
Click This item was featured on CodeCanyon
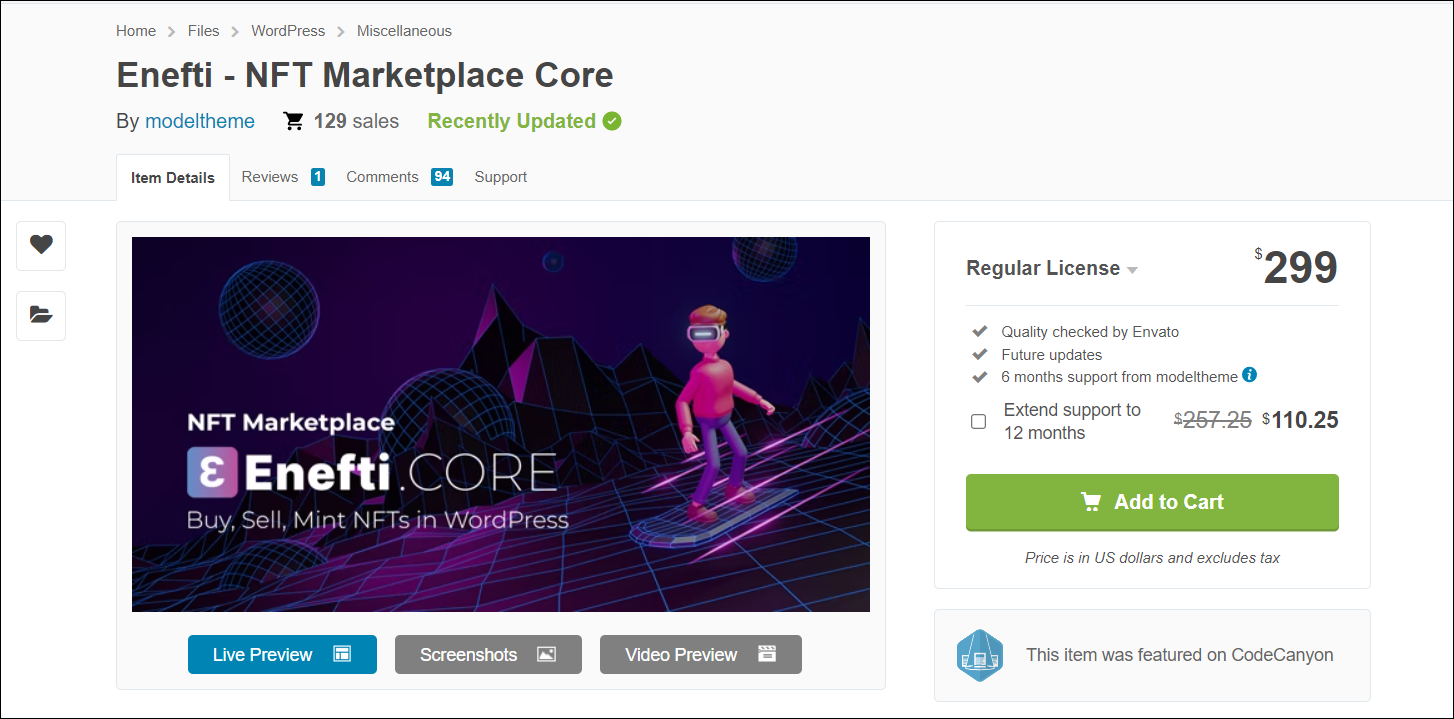(x=1180, y=655)
